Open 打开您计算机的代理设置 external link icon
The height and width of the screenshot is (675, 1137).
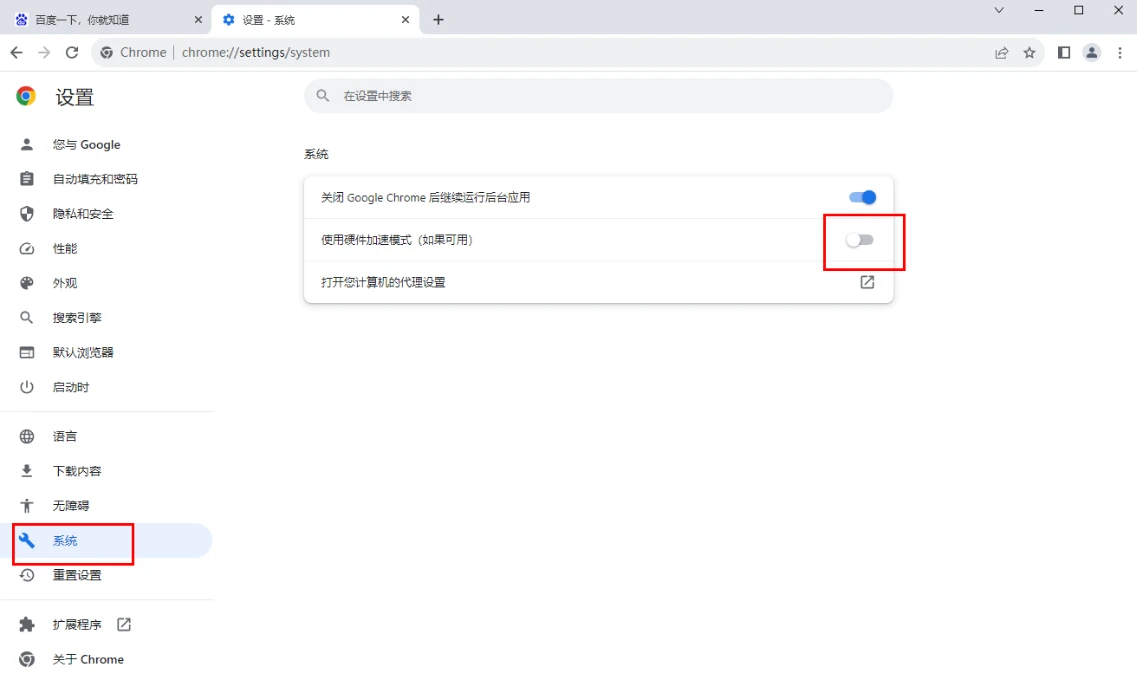pyautogui.click(x=867, y=282)
